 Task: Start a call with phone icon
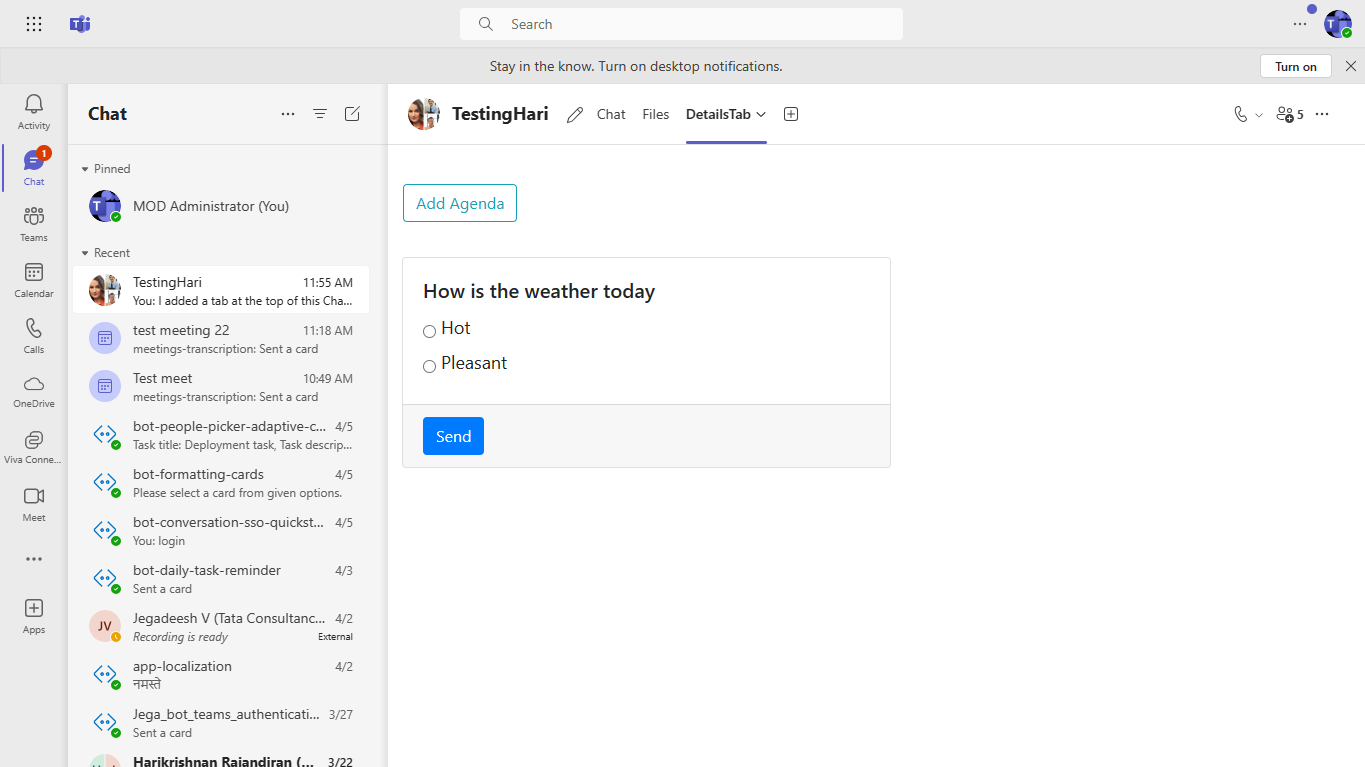point(1241,114)
